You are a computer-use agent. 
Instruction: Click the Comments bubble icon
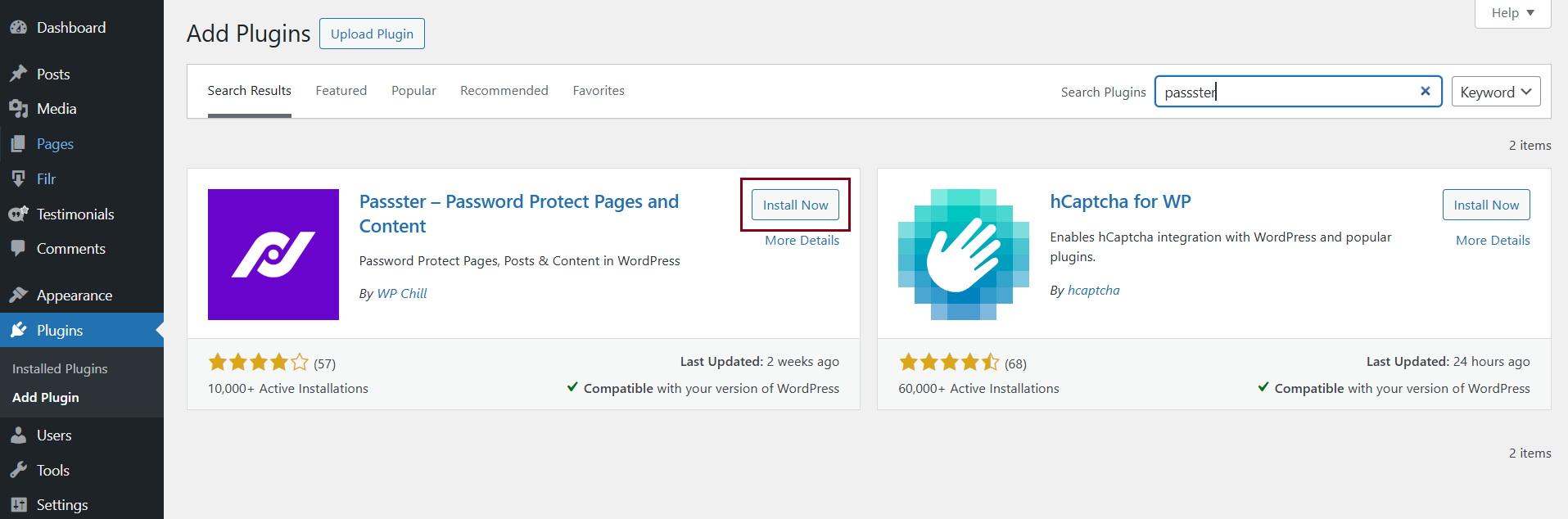tap(18, 249)
